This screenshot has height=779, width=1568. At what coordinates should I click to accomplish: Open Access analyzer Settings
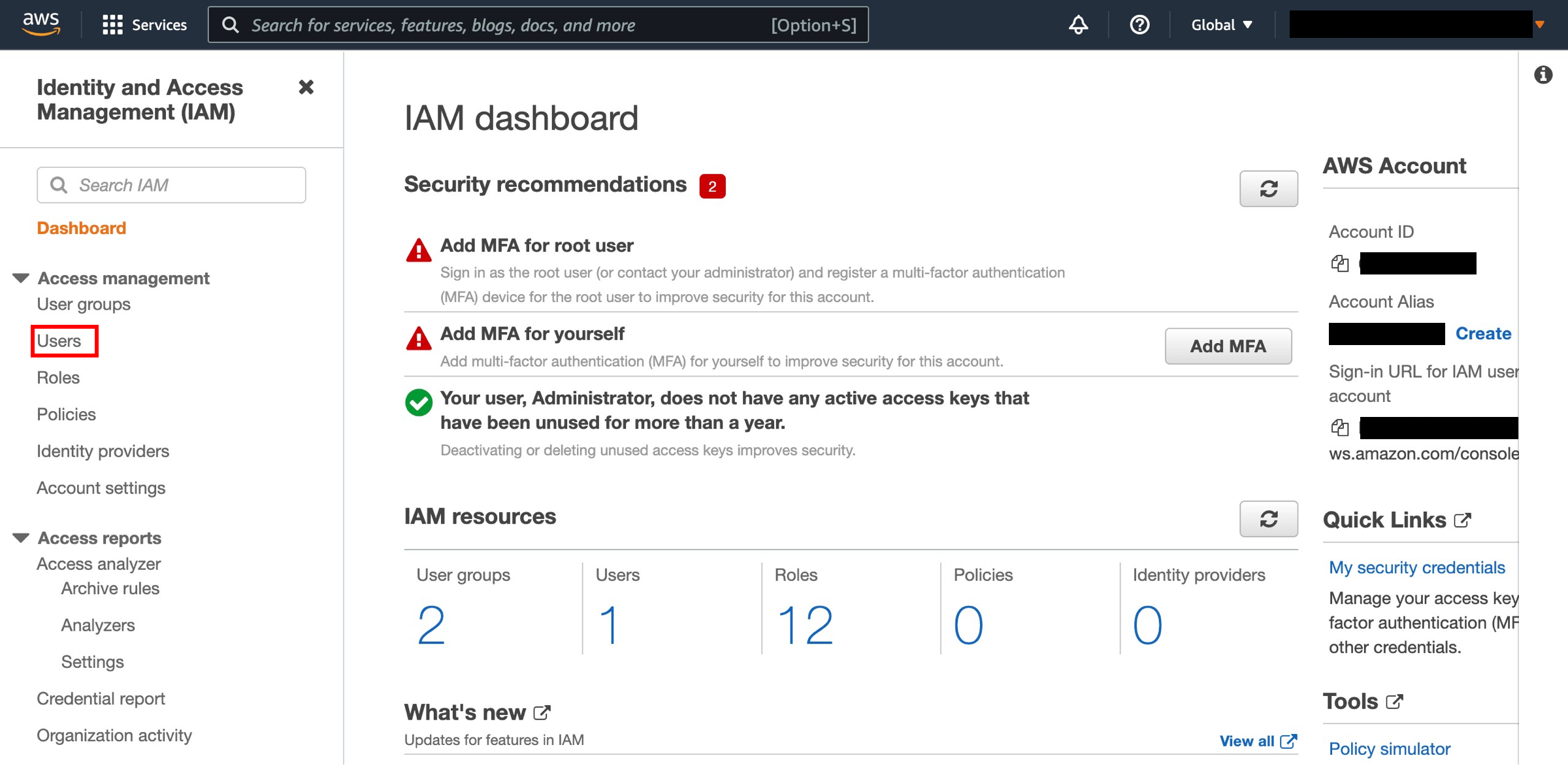tap(93, 662)
